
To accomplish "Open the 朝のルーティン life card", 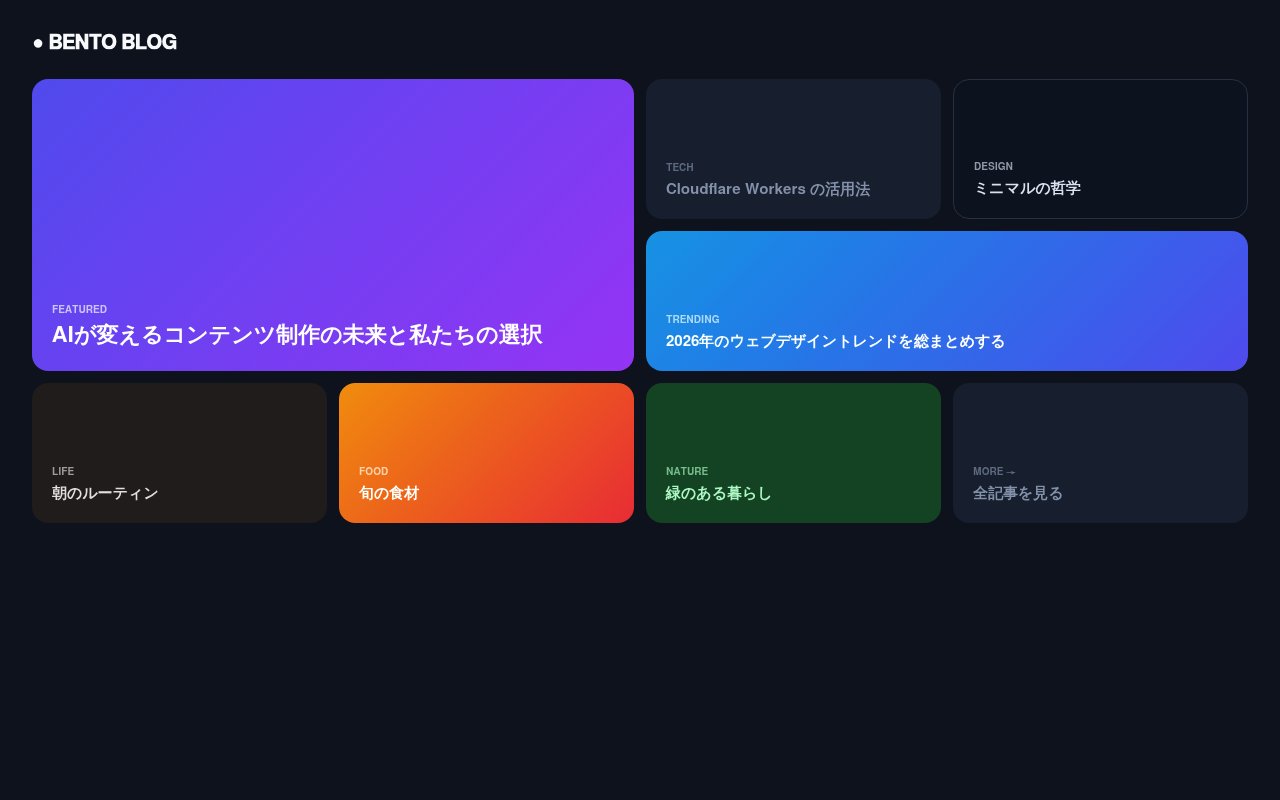I will [179, 453].
